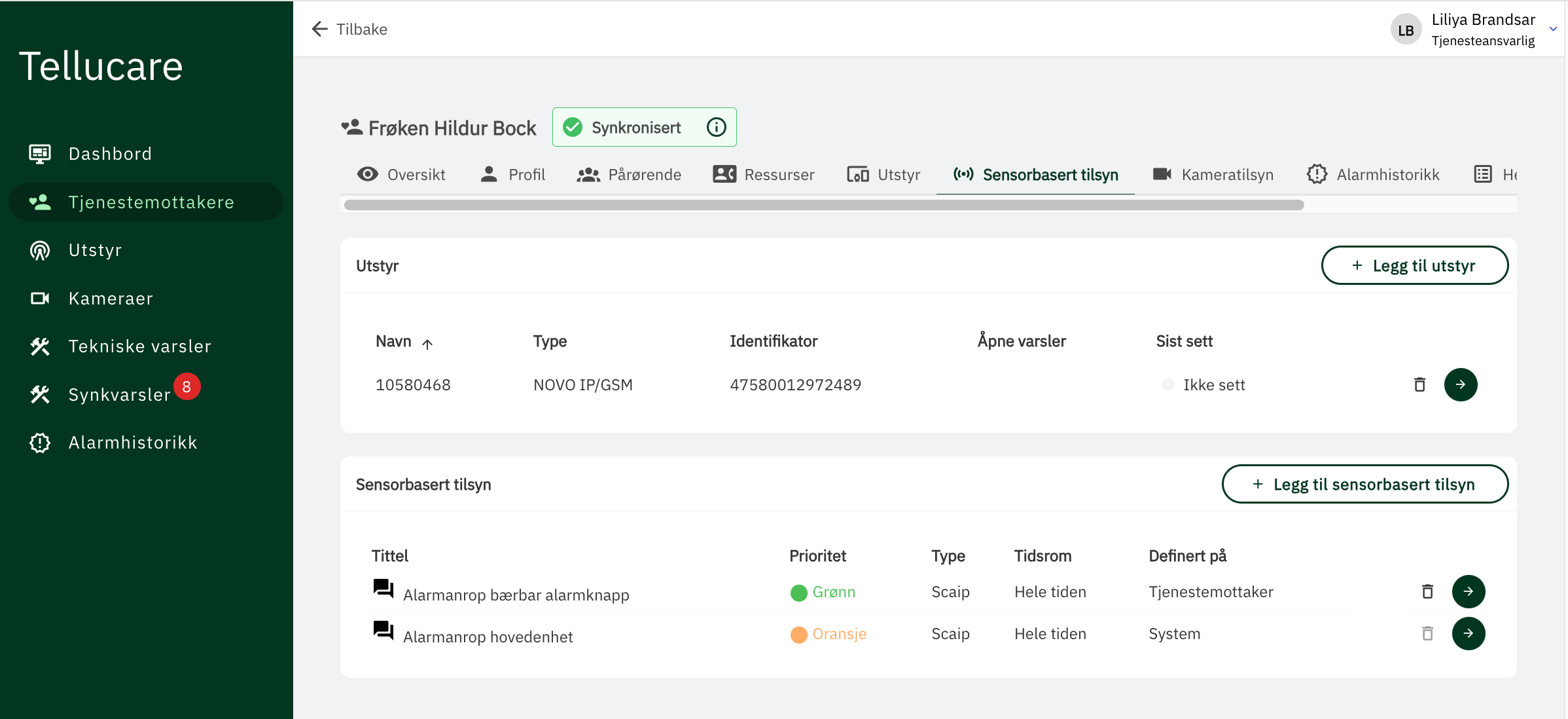
Task: Click the grey Ikke sett status dot
Action: (1167, 384)
